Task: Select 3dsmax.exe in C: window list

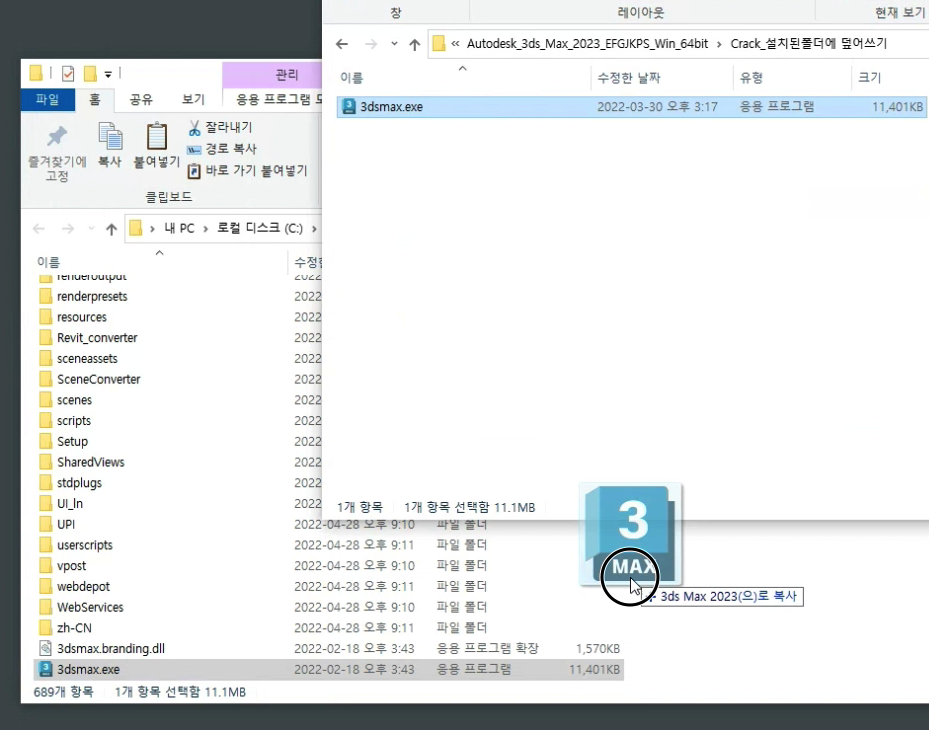Action: pyautogui.click(x=329, y=670)
